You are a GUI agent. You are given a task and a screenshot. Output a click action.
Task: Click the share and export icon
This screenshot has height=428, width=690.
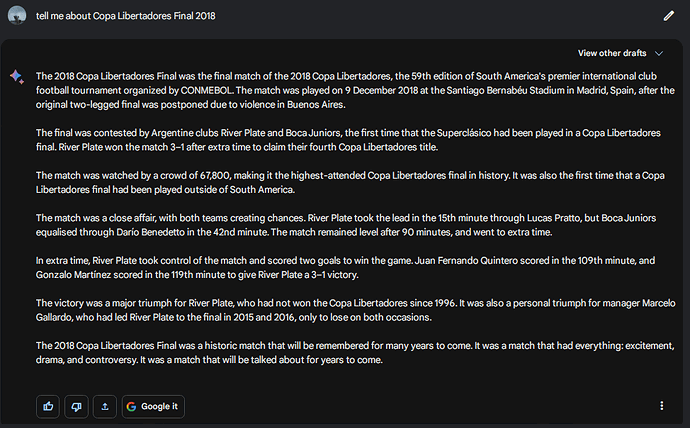point(105,406)
